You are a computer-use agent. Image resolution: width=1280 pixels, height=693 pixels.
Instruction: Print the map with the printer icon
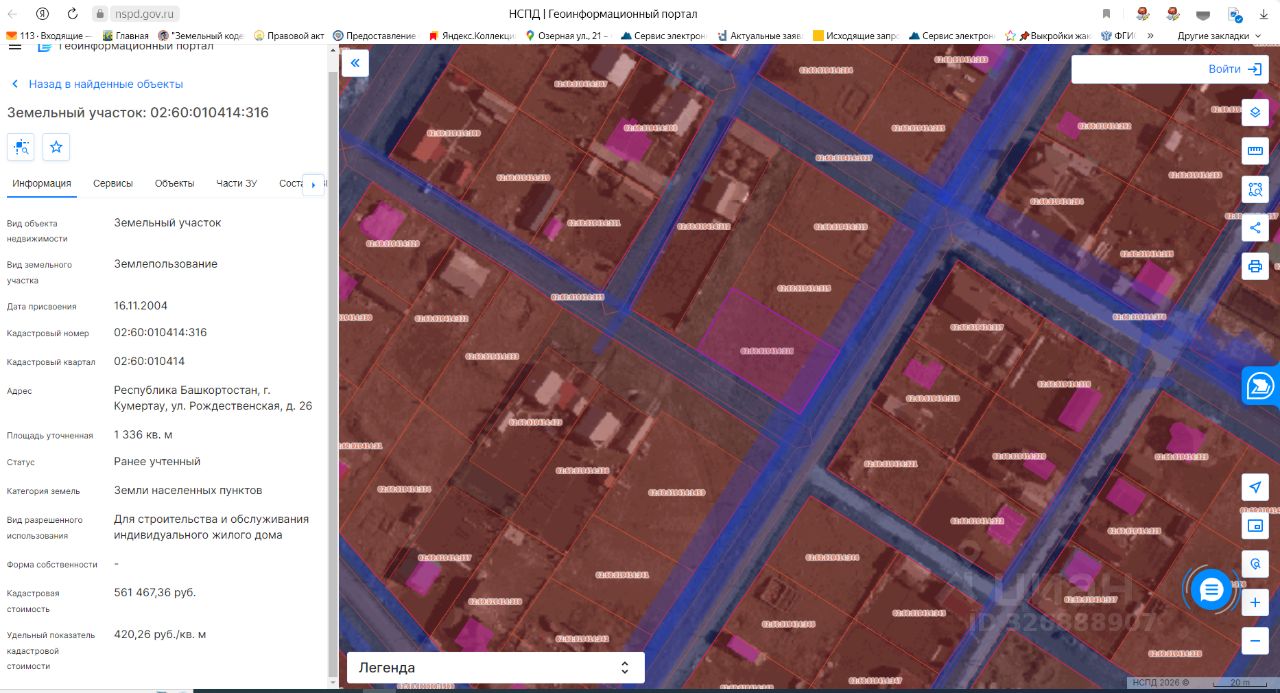pos(1255,266)
